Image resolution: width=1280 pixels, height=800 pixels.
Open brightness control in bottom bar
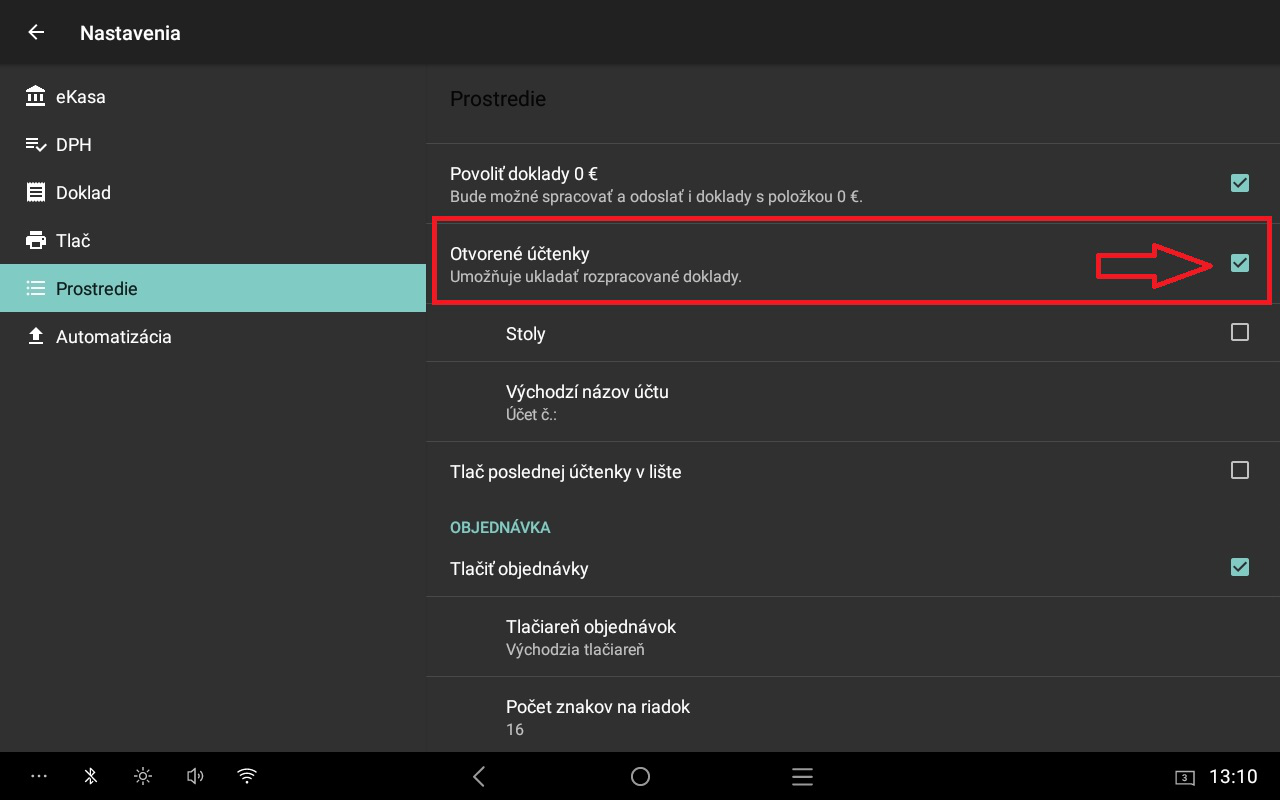pyautogui.click(x=143, y=776)
